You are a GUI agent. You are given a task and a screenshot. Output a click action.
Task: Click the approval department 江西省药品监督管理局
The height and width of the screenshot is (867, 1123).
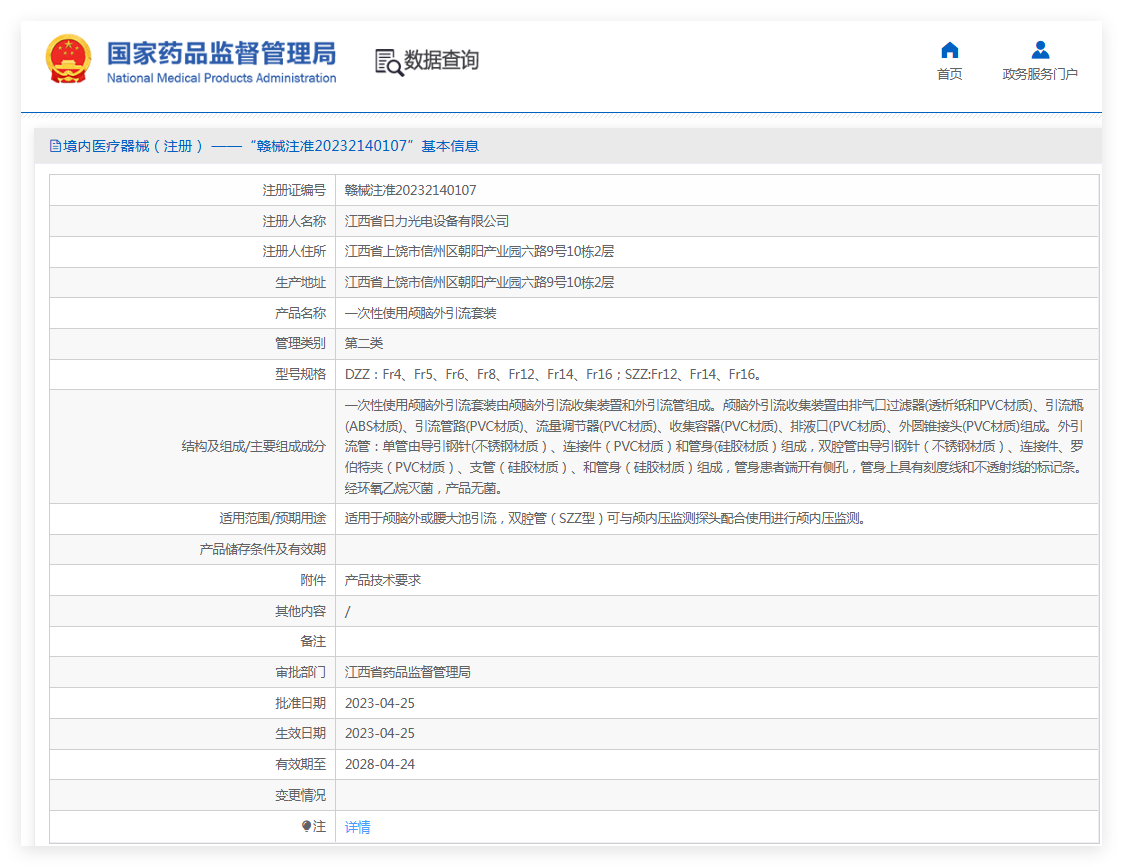(x=408, y=672)
